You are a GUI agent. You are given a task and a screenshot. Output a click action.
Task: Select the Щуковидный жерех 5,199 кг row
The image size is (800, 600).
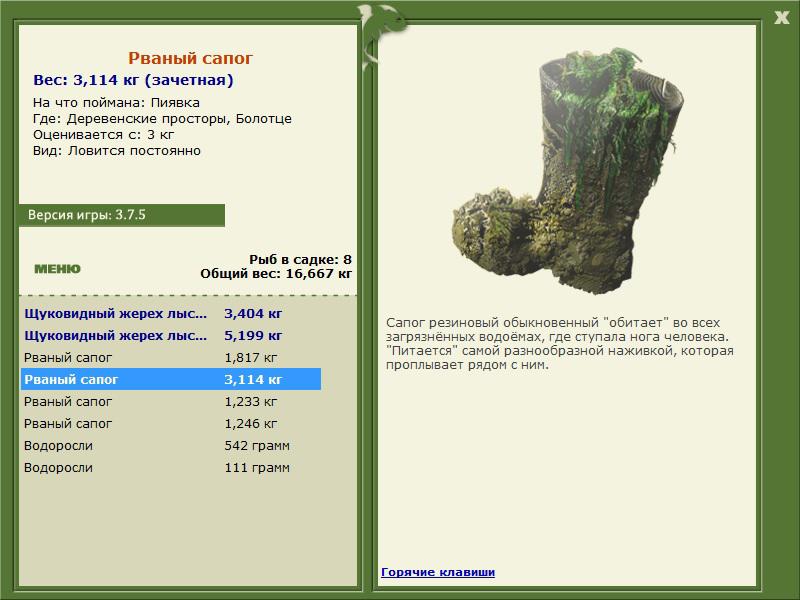171,336
